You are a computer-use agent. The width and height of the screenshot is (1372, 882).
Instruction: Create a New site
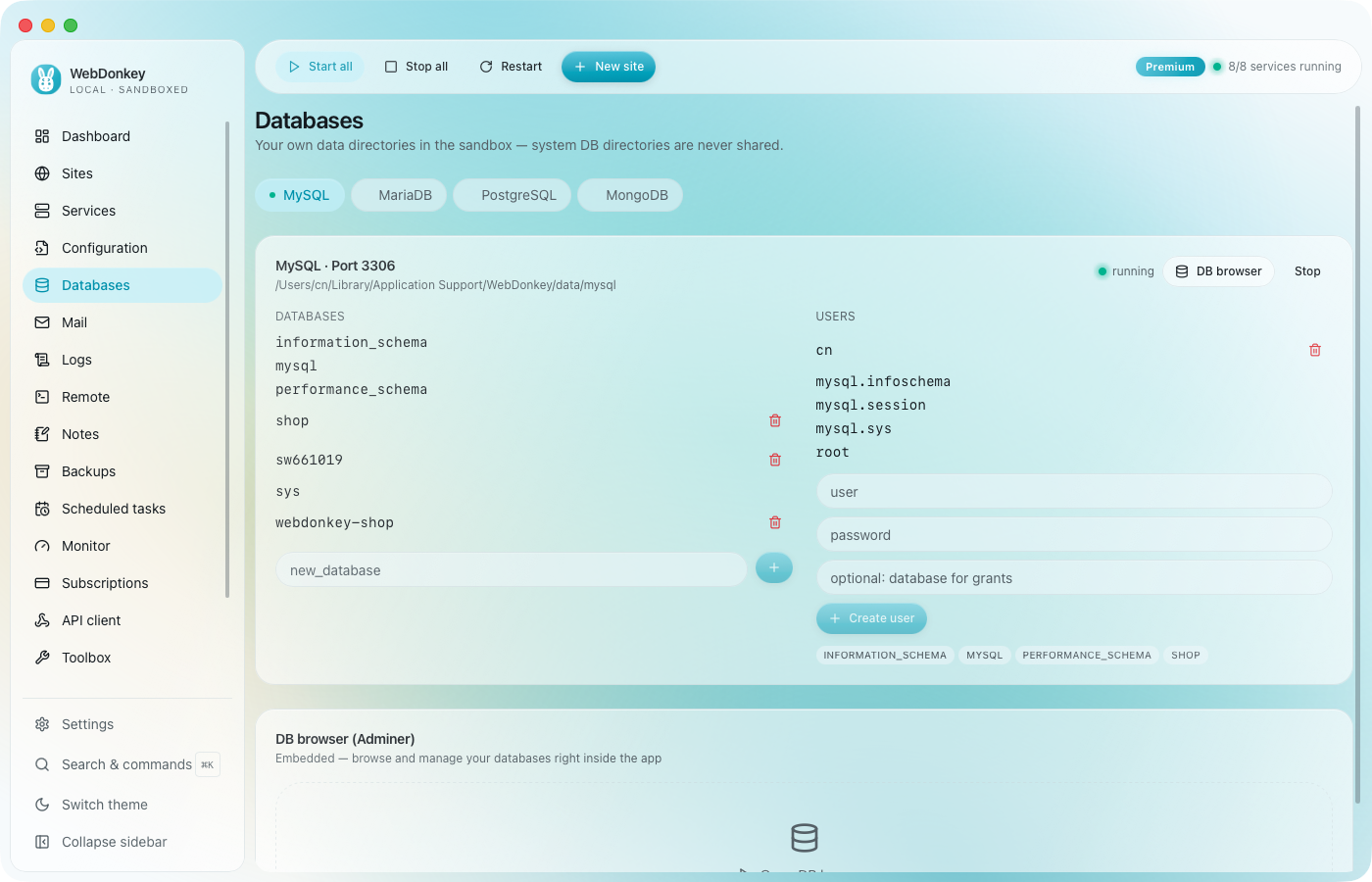609,67
